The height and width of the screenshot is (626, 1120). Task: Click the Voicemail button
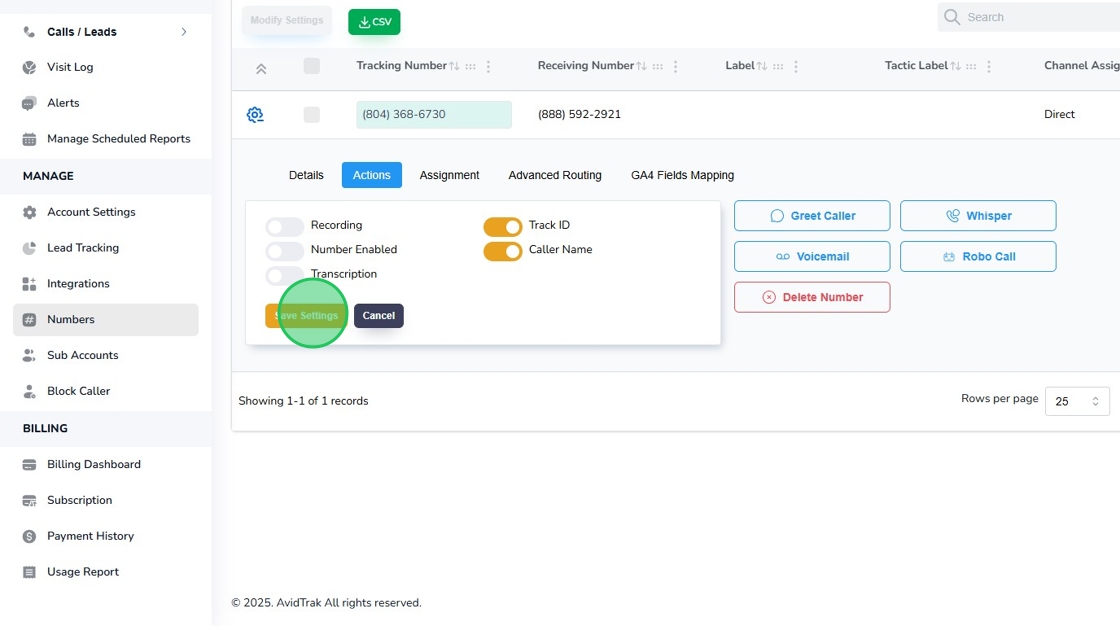pos(812,257)
